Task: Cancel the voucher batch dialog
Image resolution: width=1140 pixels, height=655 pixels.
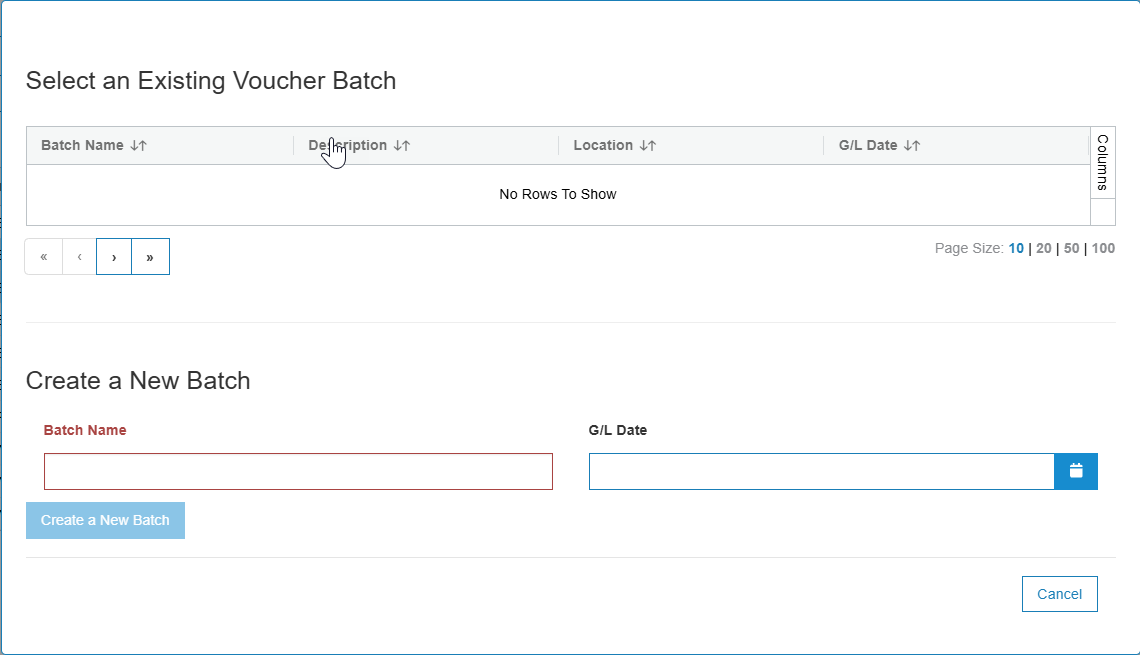Action: point(1059,594)
